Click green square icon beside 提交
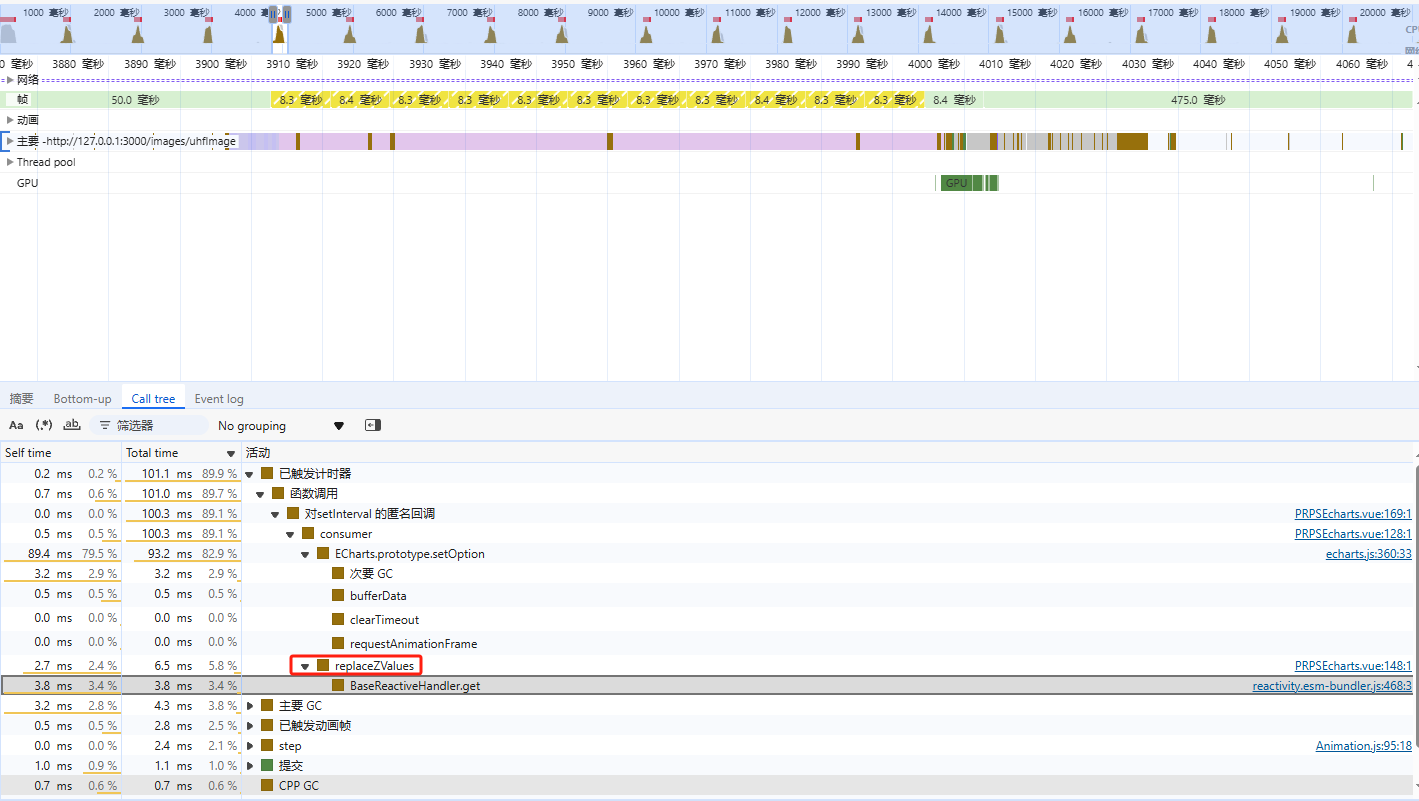The width and height of the screenshot is (1419, 801). pyautogui.click(x=267, y=766)
